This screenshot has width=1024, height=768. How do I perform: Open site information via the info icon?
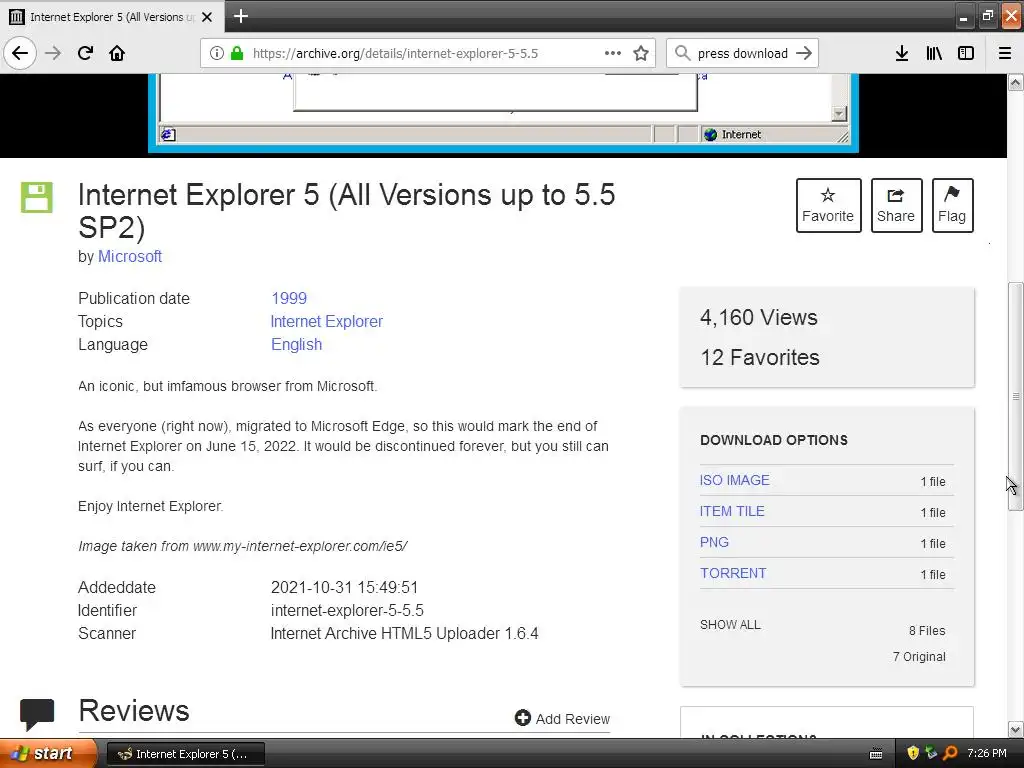(217, 54)
